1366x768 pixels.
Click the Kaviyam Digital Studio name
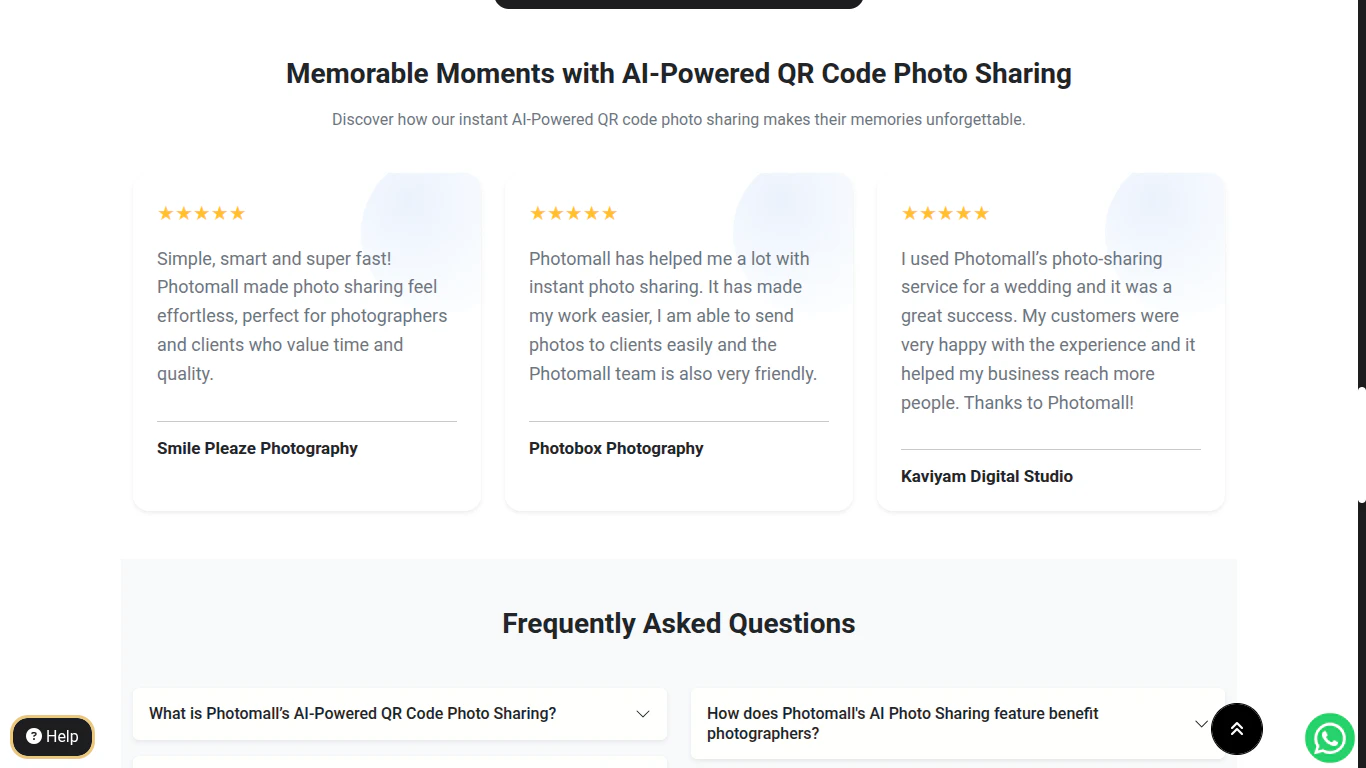pos(986,476)
